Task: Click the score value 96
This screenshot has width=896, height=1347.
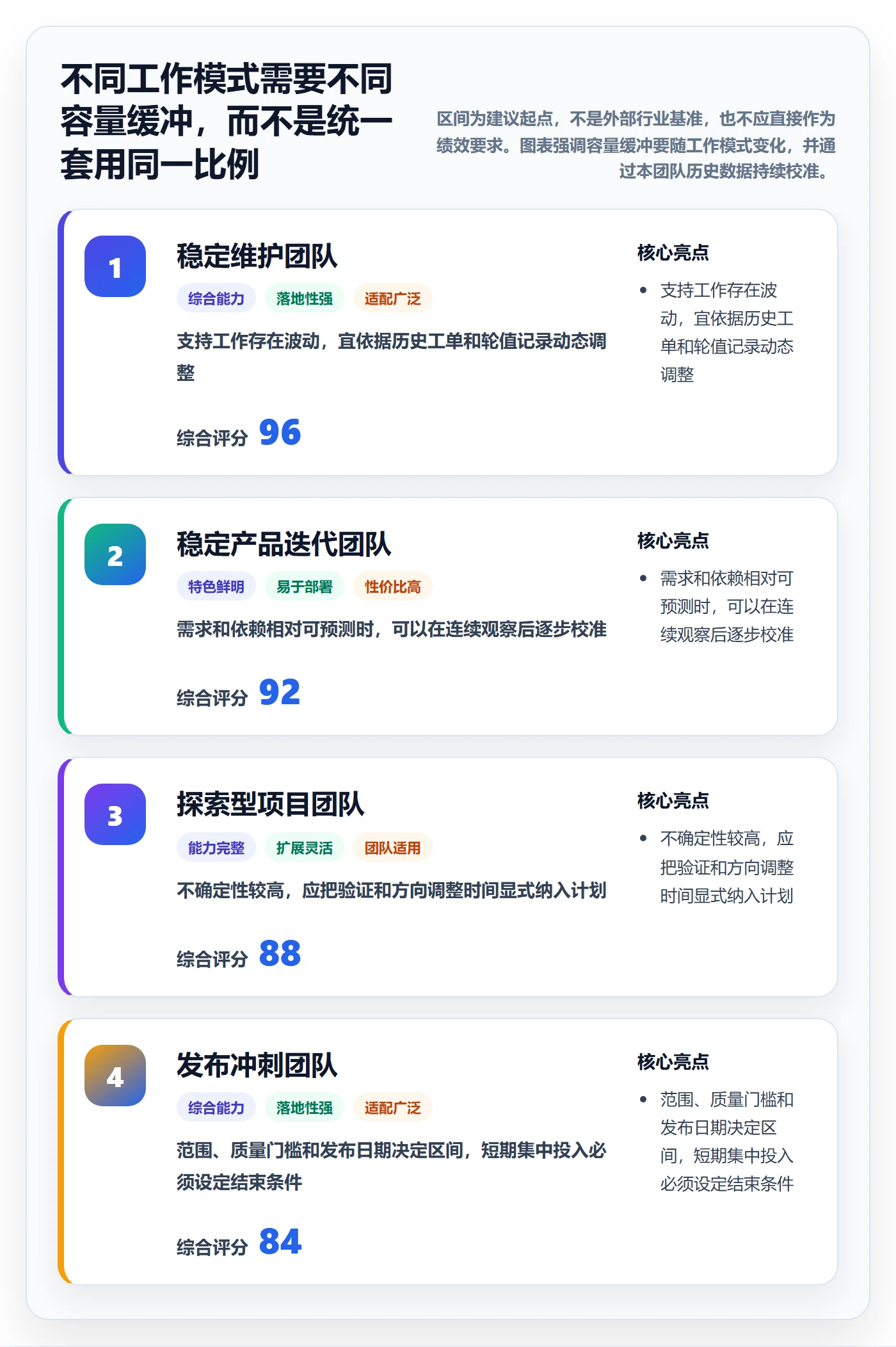Action: 280,432
